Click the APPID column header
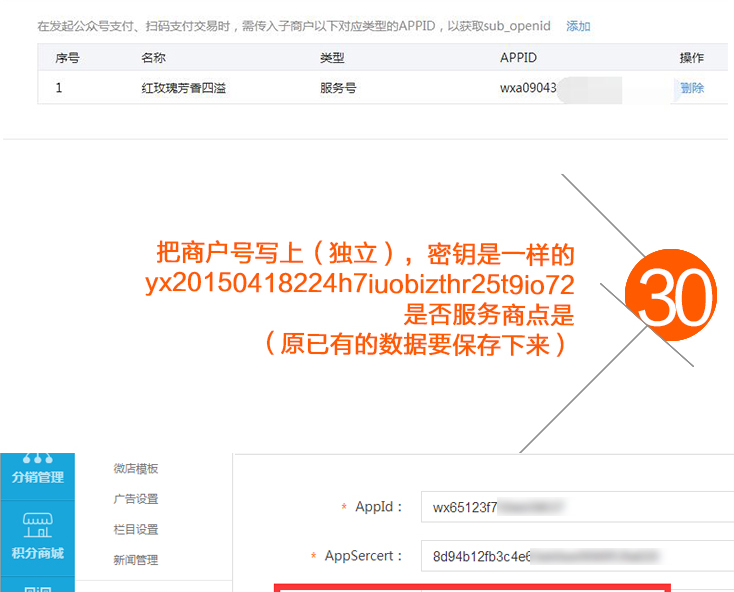This screenshot has width=734, height=592. click(x=518, y=58)
